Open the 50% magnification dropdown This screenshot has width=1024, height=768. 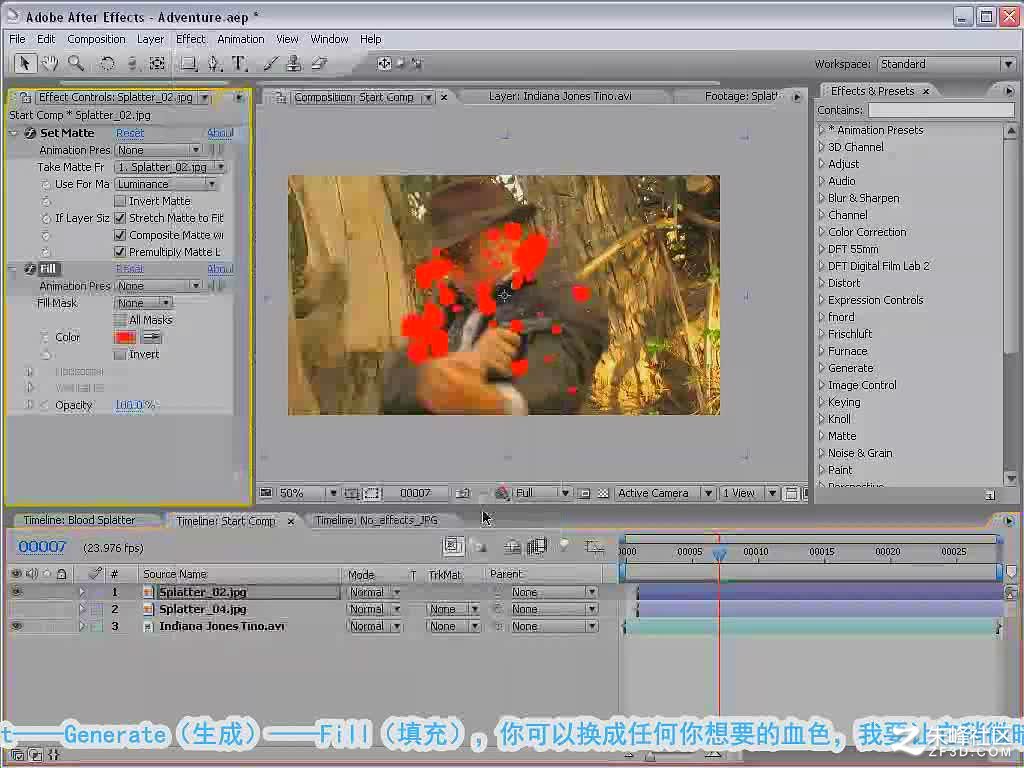(x=308, y=493)
